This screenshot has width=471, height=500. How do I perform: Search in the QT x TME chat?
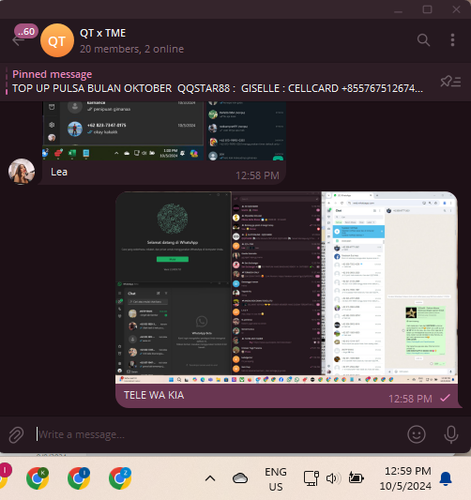click(x=423, y=40)
